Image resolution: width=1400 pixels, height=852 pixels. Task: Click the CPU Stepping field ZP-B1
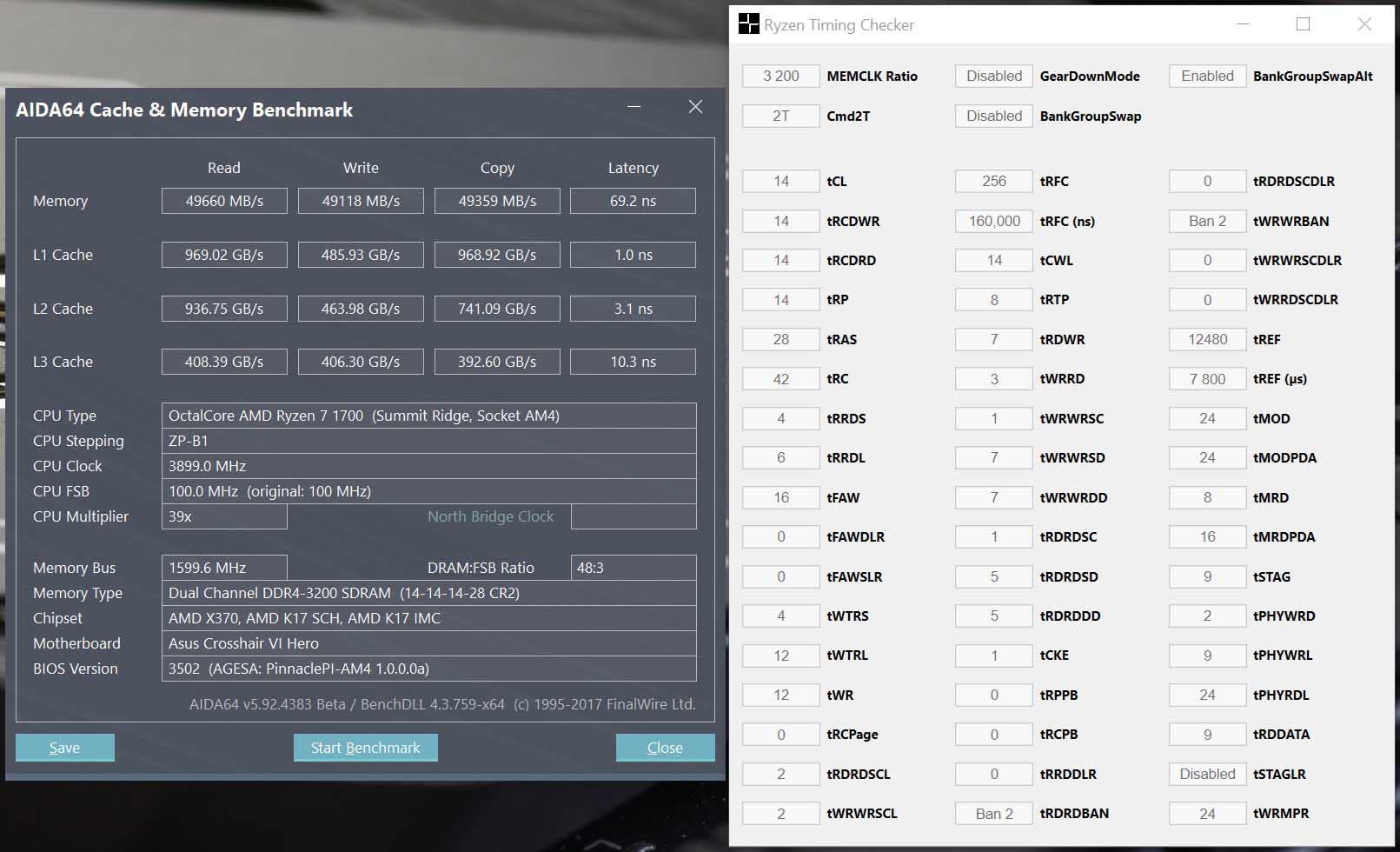pos(429,441)
